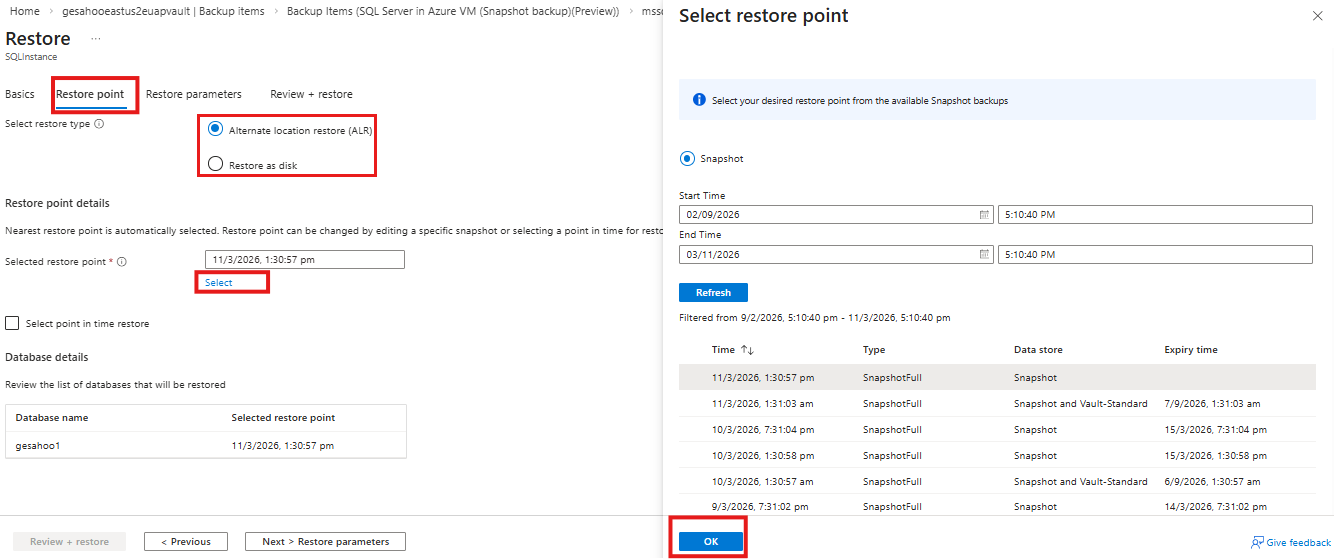Click the End Time clock field
Viewport: 1334px width, 559px height.
pyautogui.click(x=1155, y=254)
